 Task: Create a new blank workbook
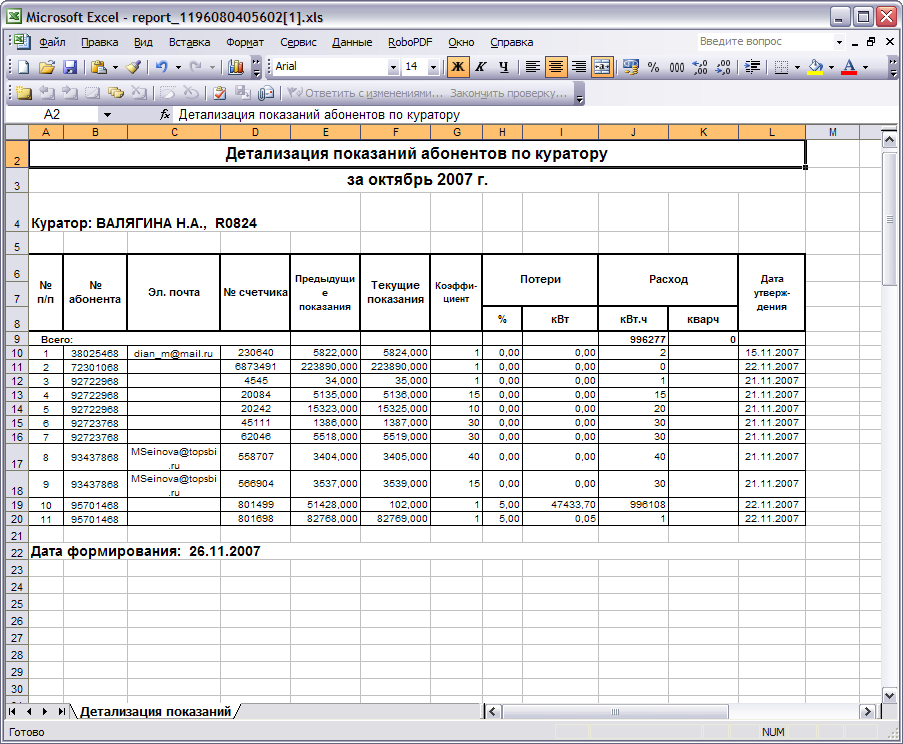point(24,67)
